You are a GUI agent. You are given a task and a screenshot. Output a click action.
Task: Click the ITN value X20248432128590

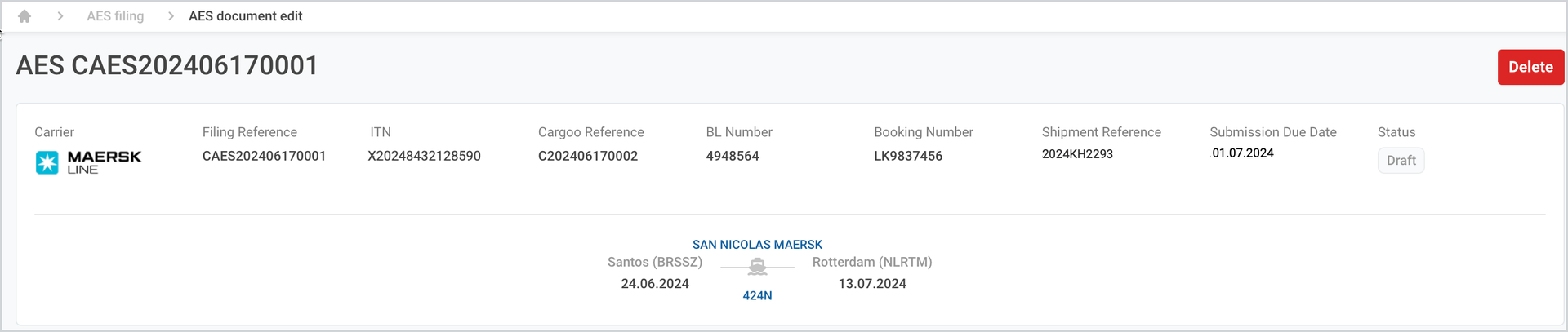[424, 156]
